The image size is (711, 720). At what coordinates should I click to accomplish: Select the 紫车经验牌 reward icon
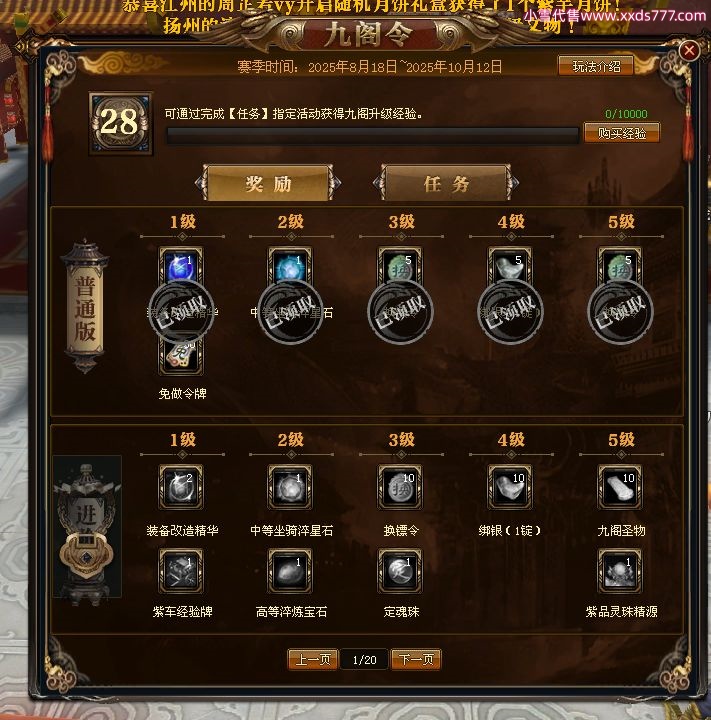[x=181, y=571]
